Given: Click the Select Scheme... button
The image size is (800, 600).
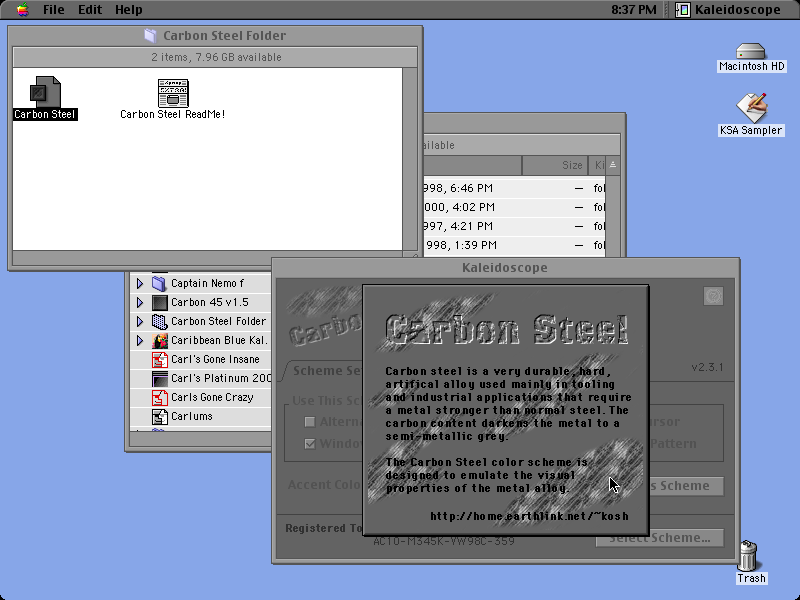Looking at the screenshot, I should 660,537.
